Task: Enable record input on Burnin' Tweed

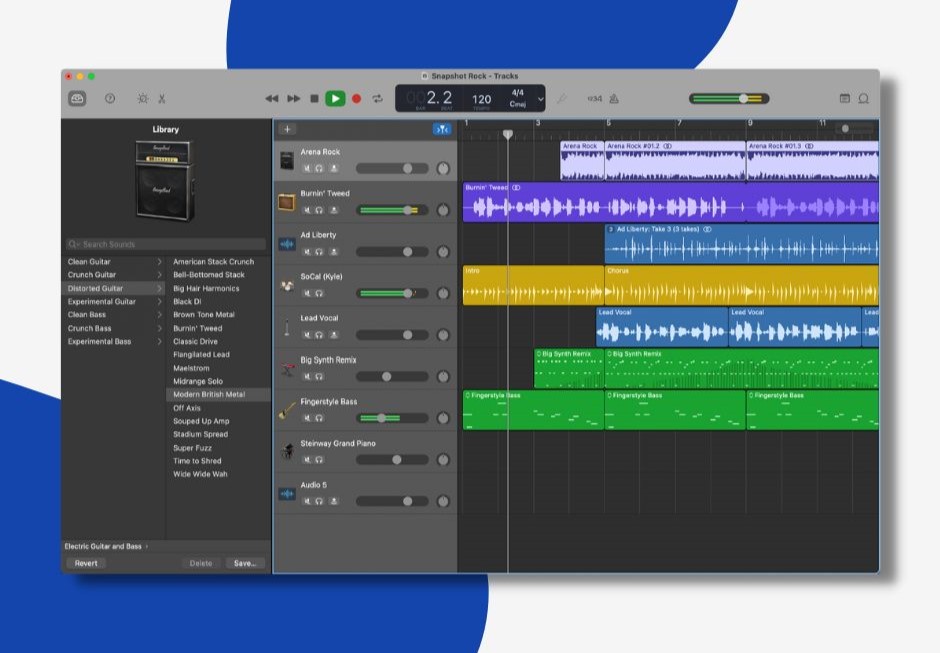Action: (x=333, y=210)
